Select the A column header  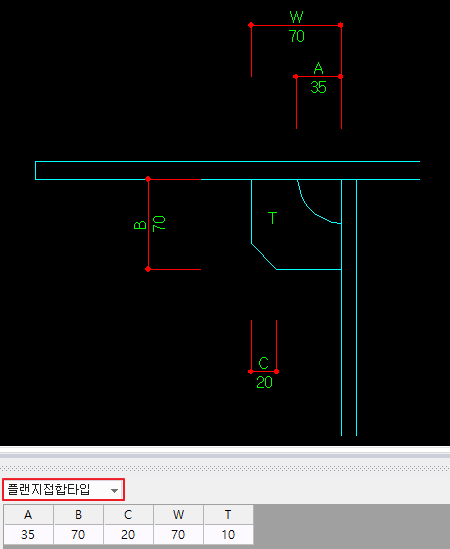point(28,514)
